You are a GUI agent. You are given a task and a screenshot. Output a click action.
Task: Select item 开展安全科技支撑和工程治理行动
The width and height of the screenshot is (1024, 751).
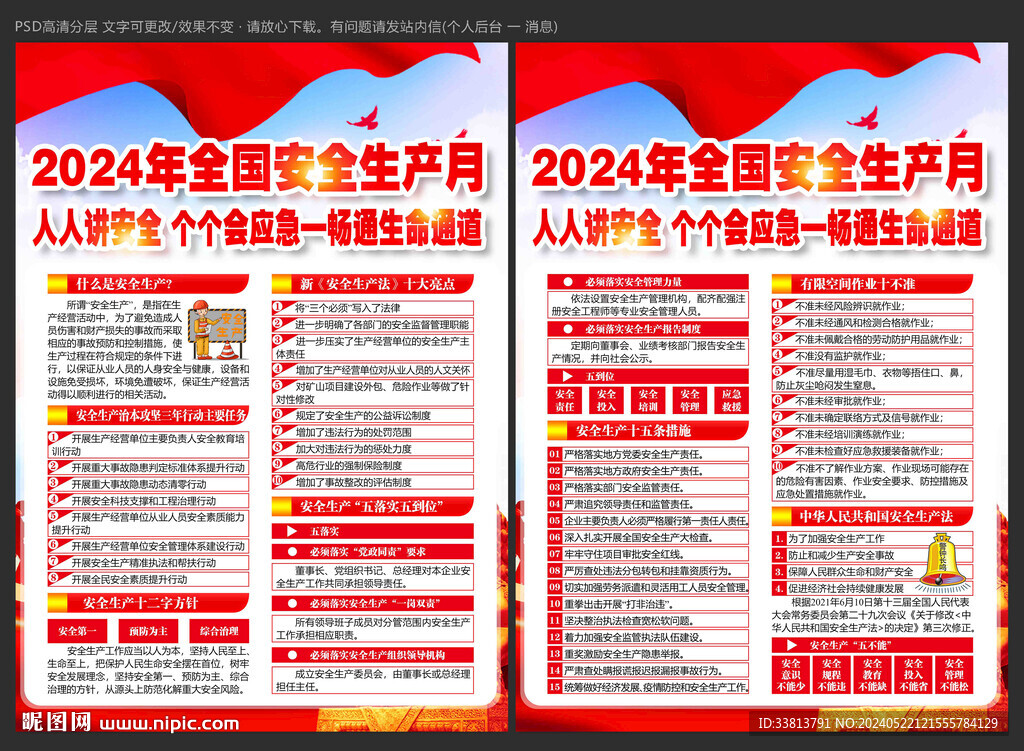tap(148, 501)
